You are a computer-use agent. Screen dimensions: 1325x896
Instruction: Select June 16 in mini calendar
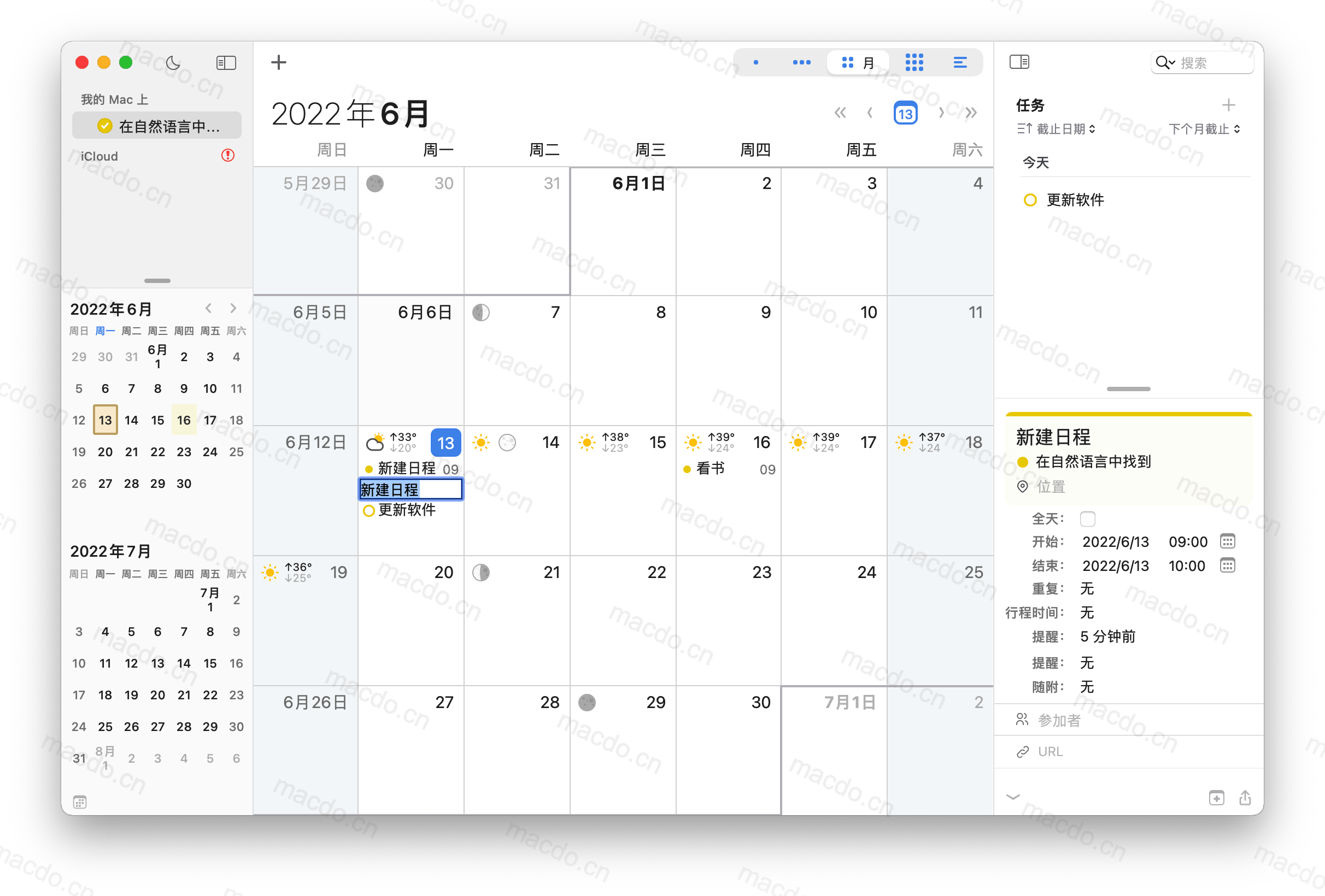pos(184,420)
